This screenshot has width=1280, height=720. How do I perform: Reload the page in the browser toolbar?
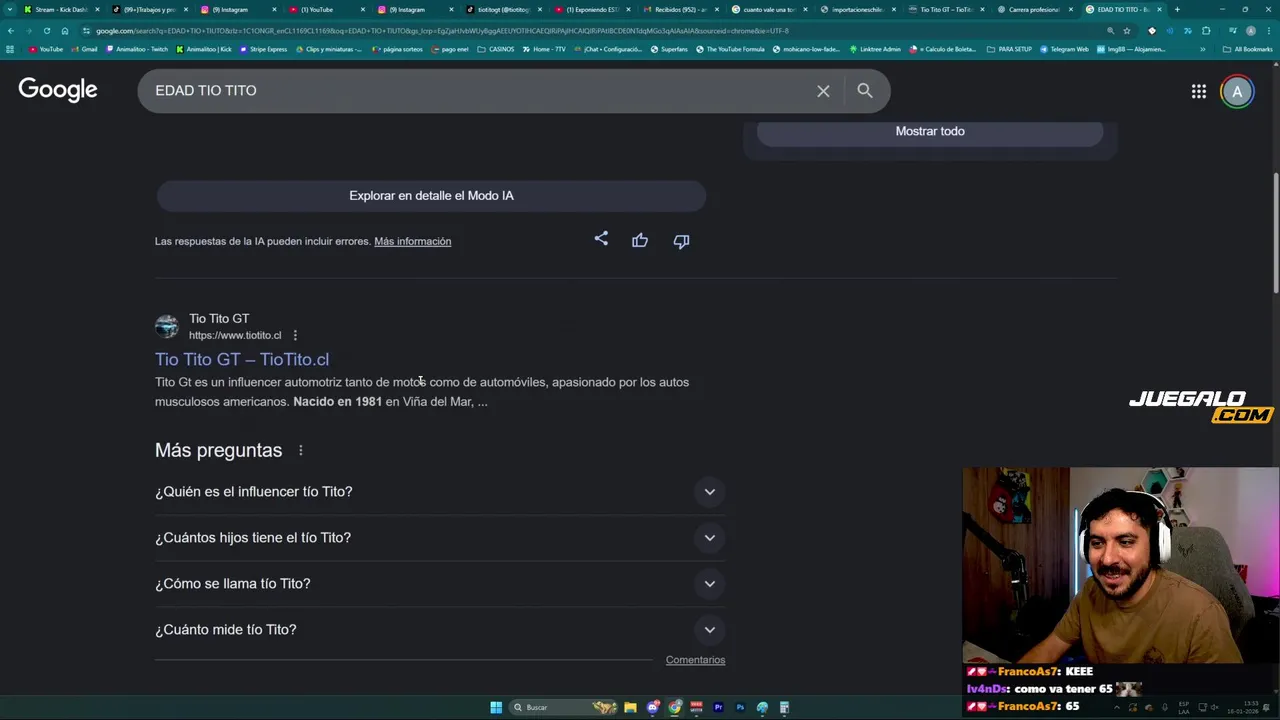[47, 31]
